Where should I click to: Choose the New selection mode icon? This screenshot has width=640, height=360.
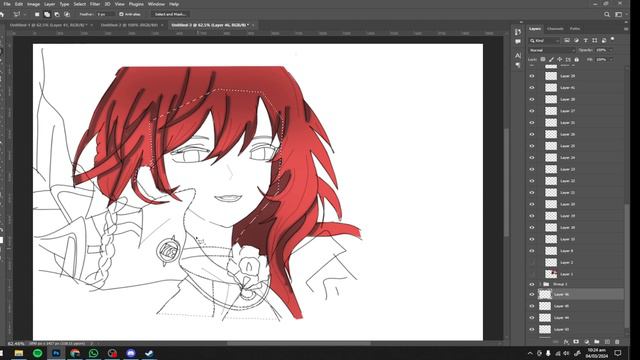tap(37, 14)
